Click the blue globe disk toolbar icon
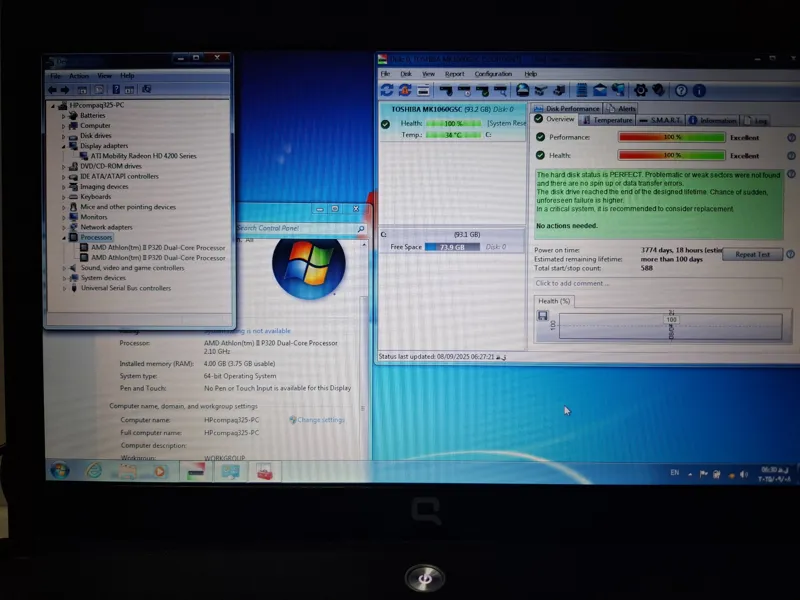 [522, 90]
